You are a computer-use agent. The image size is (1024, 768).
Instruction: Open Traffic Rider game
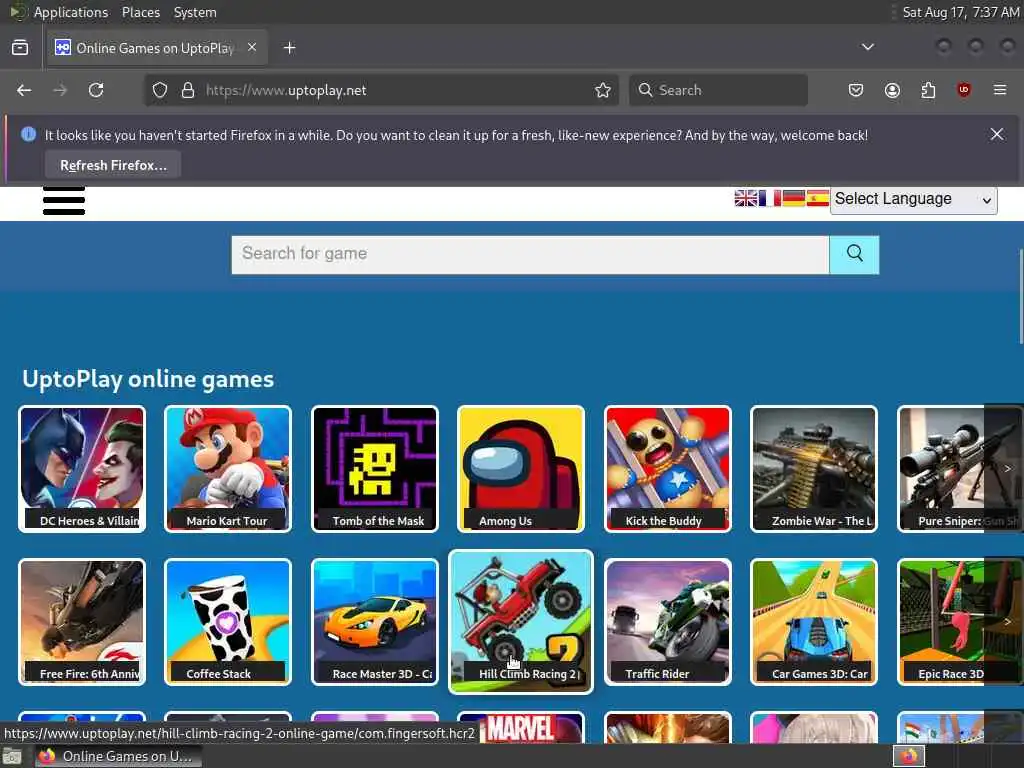point(667,622)
